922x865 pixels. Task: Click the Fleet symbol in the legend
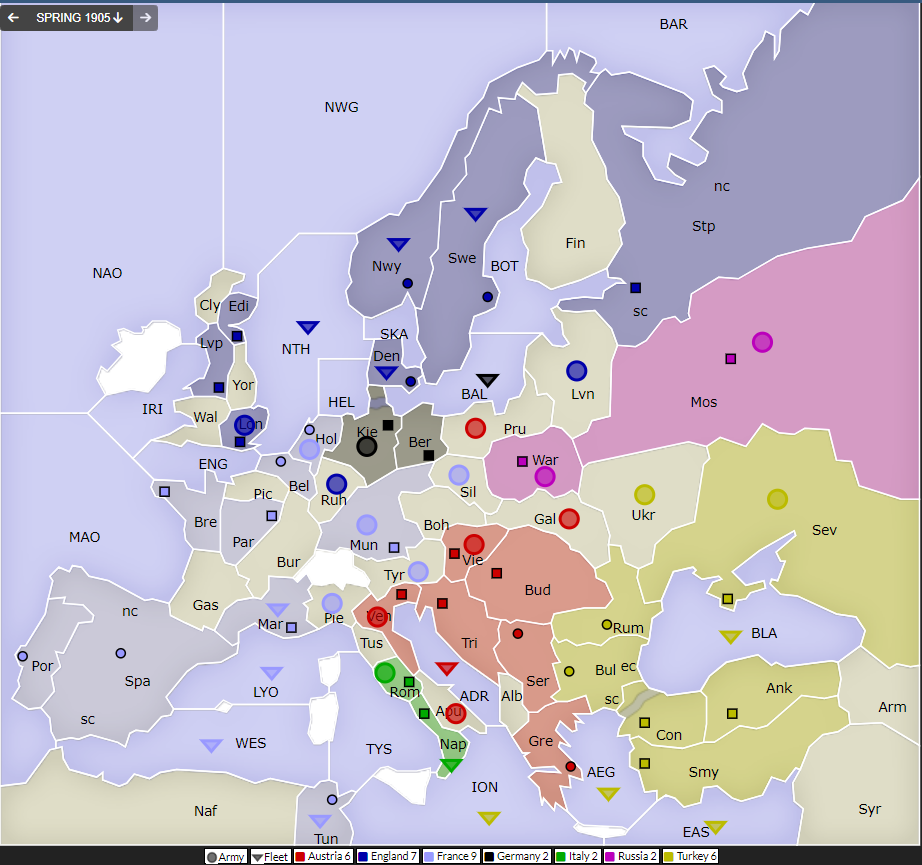(x=257, y=857)
